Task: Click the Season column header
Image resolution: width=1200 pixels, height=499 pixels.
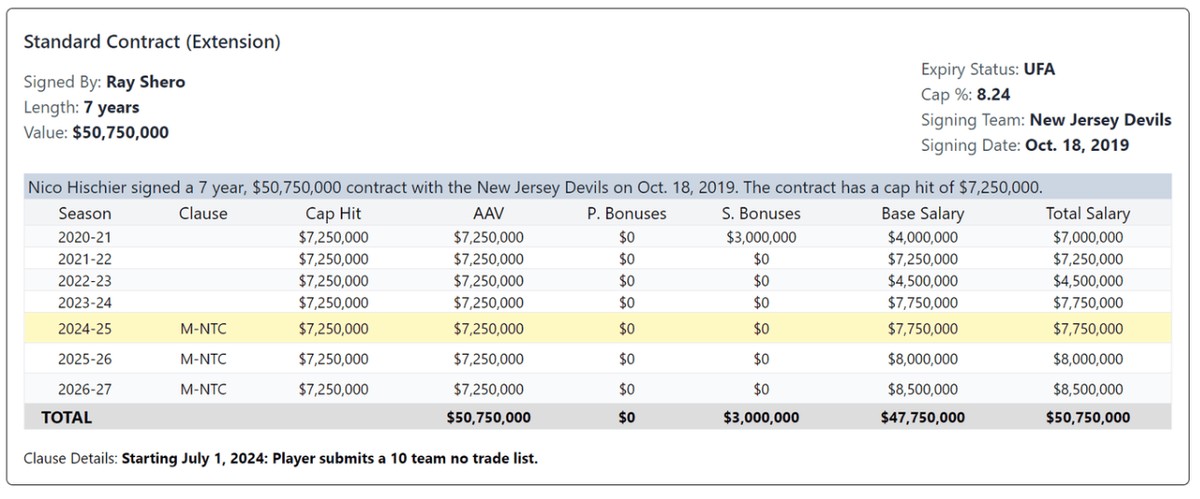Action: click(x=85, y=213)
